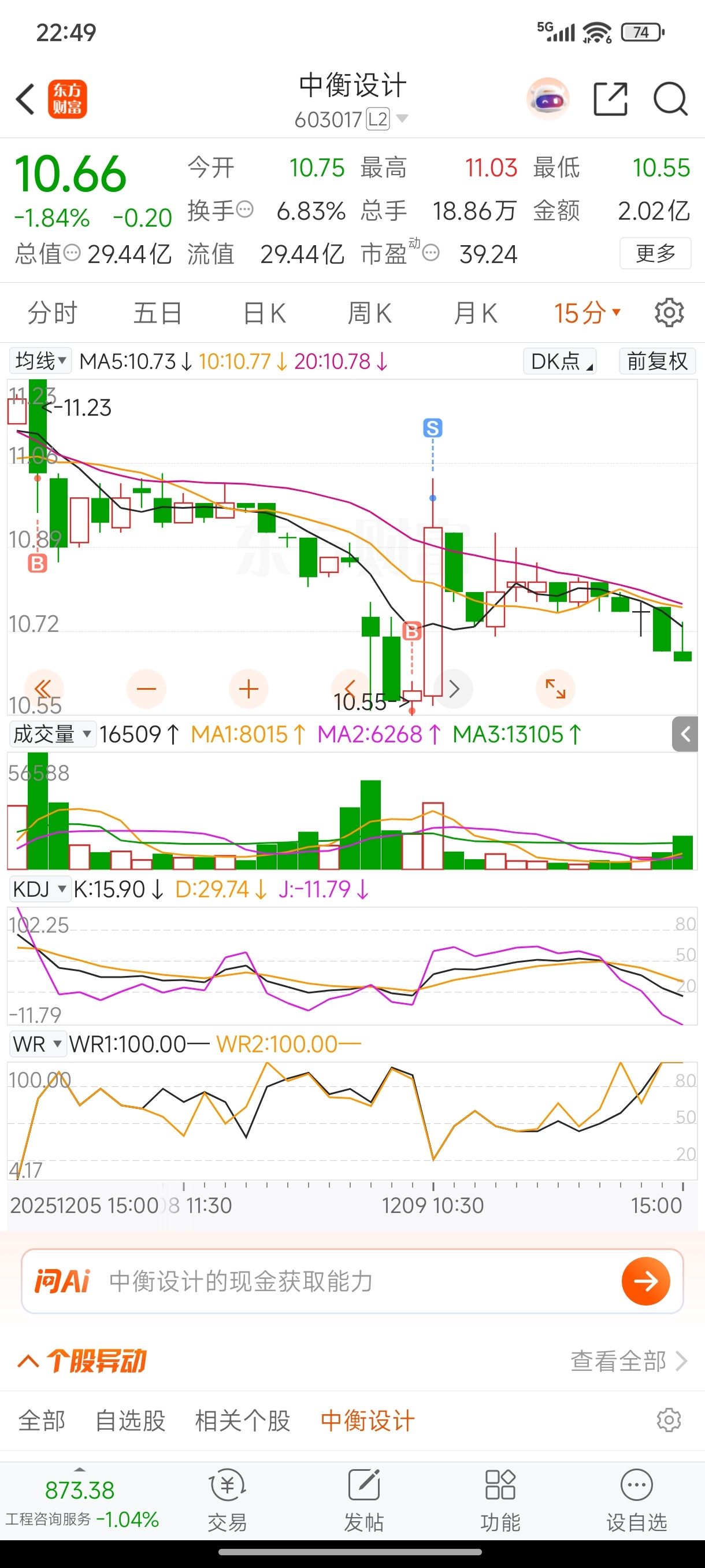Image resolution: width=705 pixels, height=1568 pixels.
Task: Move chart left with single-left arrow
Action: tap(350, 689)
